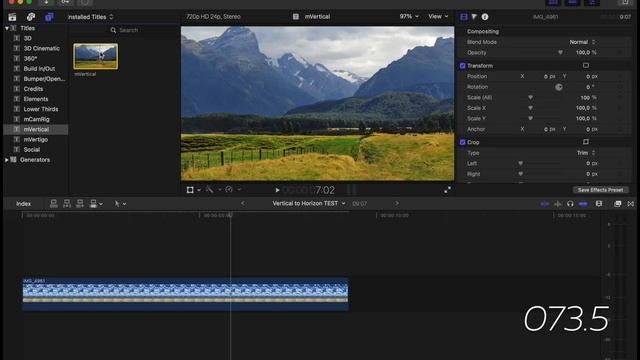Viewport: 640px width, 360px height.
Task: Select the IMG_4961 clip in timeline
Action: pos(185,294)
